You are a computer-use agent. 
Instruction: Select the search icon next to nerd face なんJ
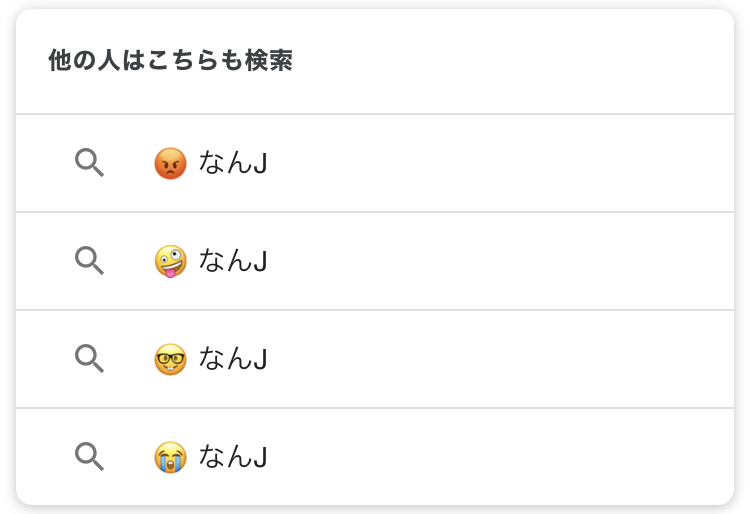(89, 358)
